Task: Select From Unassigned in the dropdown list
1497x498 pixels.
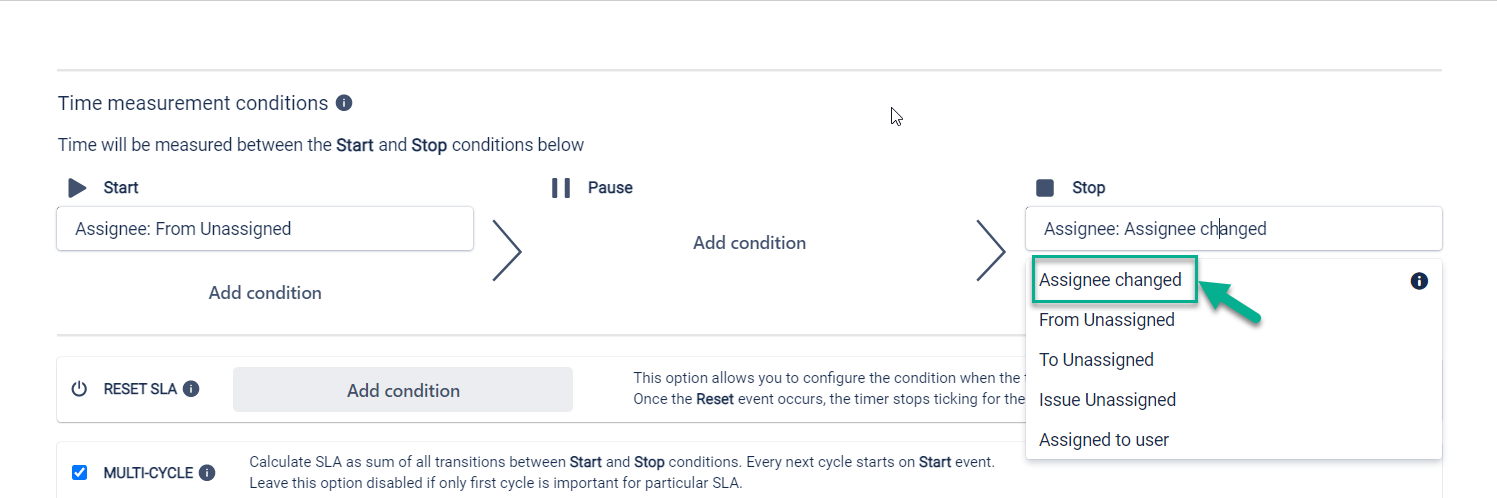Action: [x=1106, y=320]
